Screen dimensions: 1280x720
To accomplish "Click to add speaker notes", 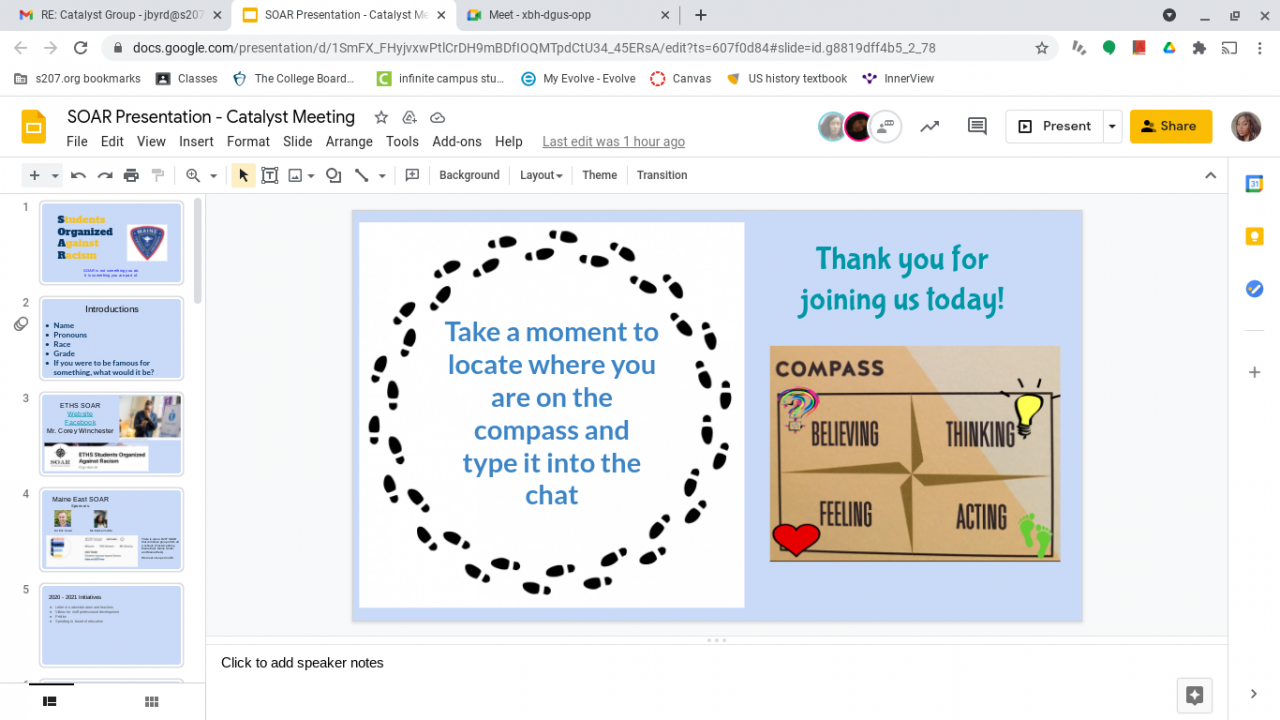I will point(302,662).
